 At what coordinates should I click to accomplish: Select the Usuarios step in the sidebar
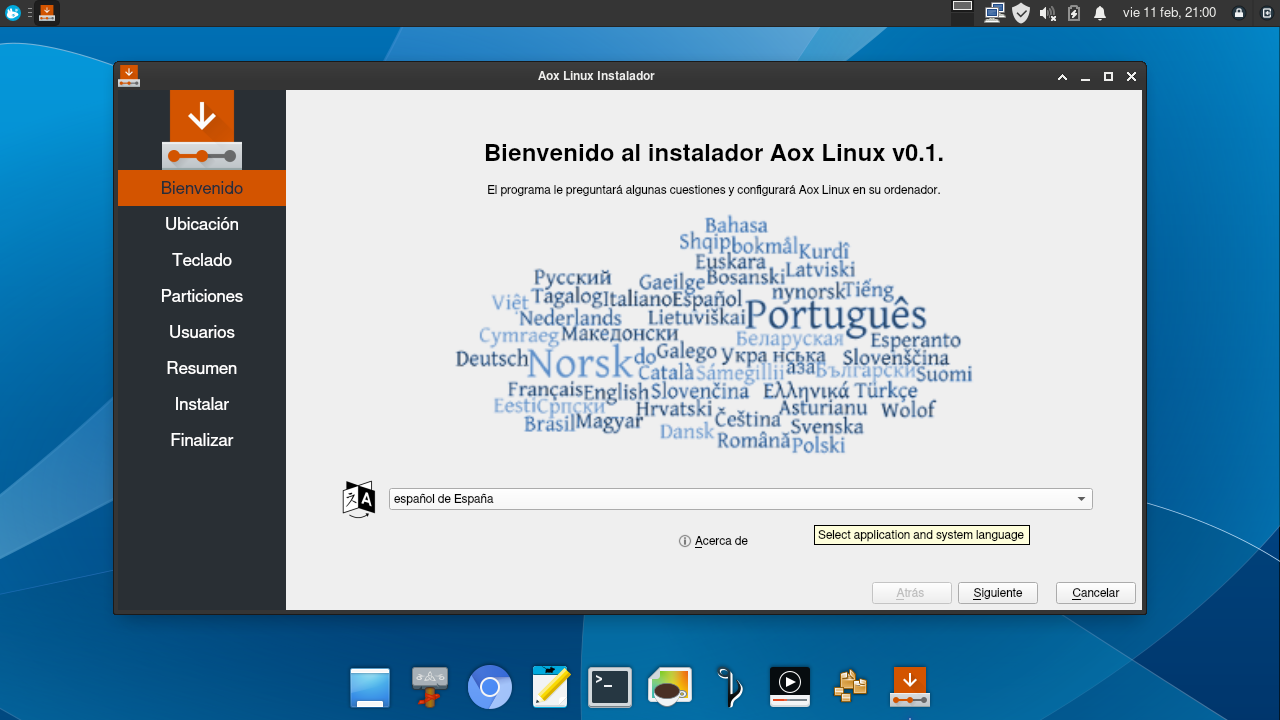[x=202, y=332]
